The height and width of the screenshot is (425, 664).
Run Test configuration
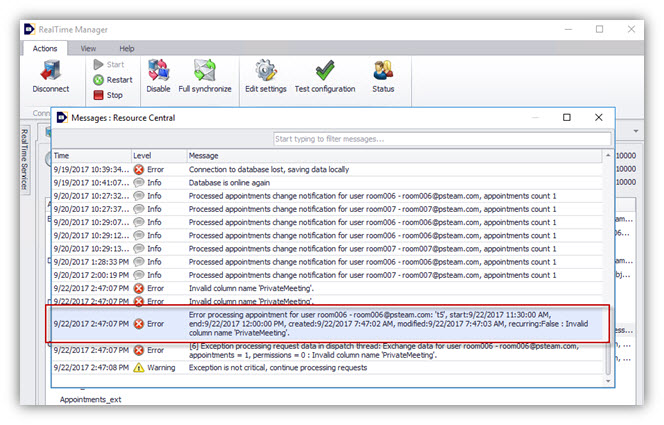[325, 76]
